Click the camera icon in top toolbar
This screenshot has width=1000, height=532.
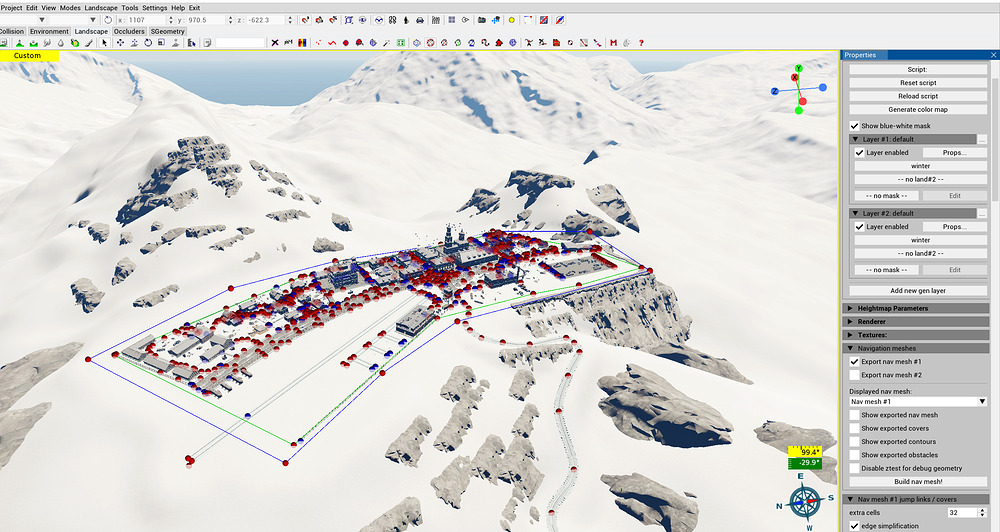pos(482,20)
